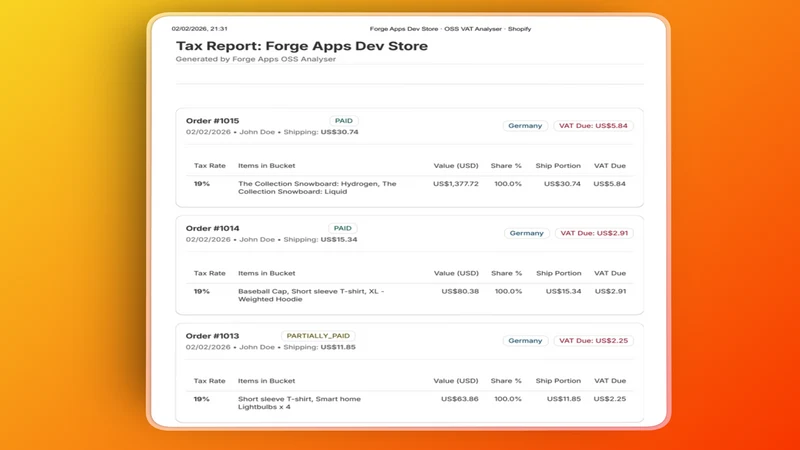
Task: Click the PAID badge on Order #1015
Action: [x=343, y=121]
